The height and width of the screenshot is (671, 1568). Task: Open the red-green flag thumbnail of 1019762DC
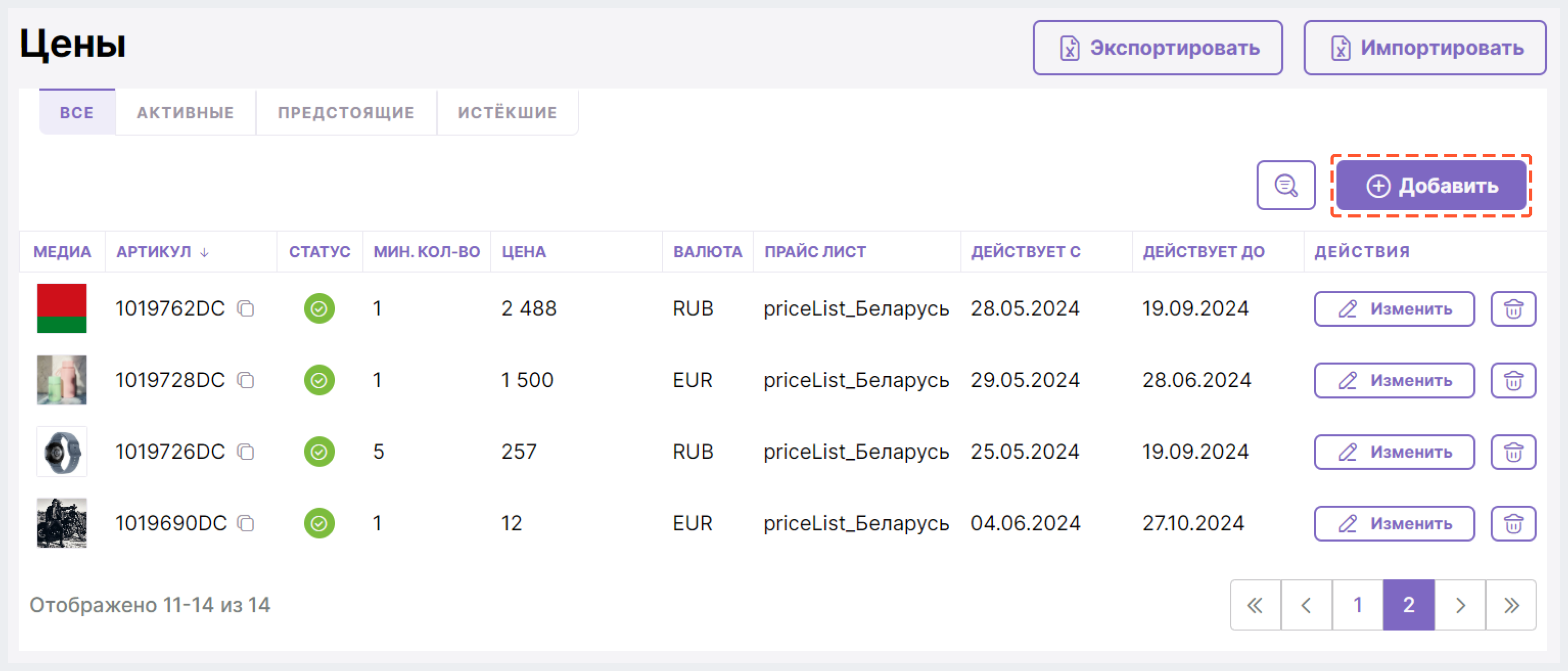tap(62, 308)
